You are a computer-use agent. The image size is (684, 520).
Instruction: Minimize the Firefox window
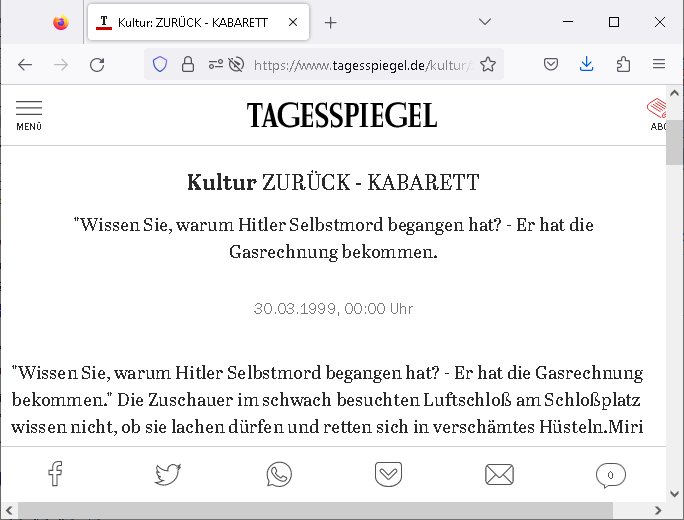(568, 22)
